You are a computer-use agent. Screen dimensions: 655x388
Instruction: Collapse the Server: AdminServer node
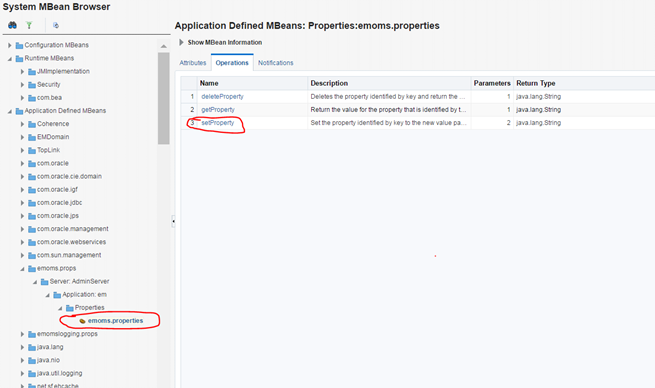tap(35, 282)
